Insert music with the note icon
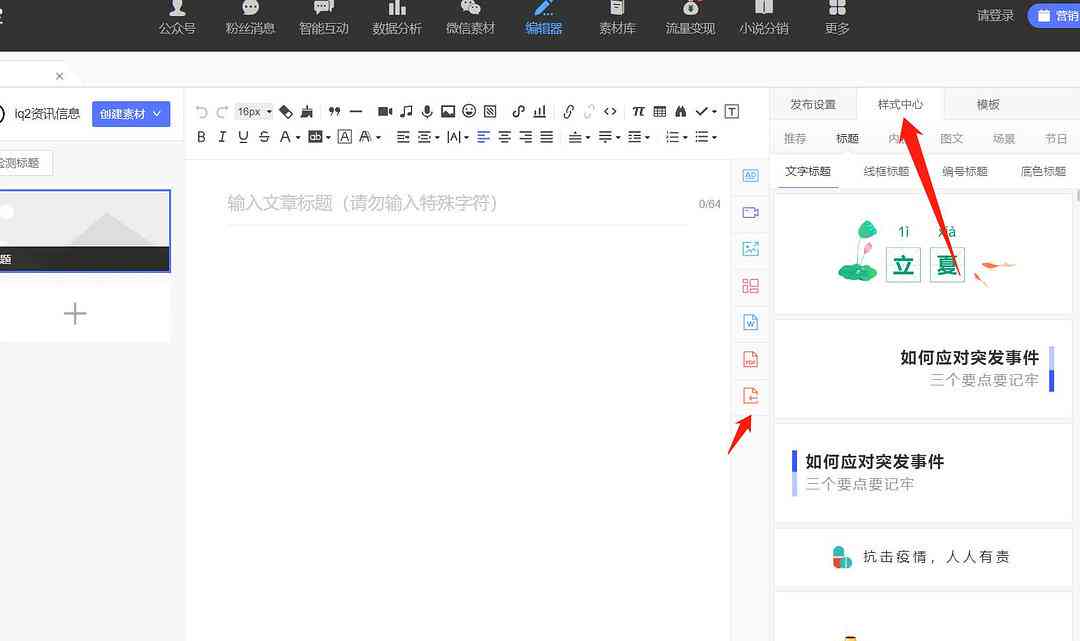The image size is (1080, 641). pyautogui.click(x=406, y=112)
